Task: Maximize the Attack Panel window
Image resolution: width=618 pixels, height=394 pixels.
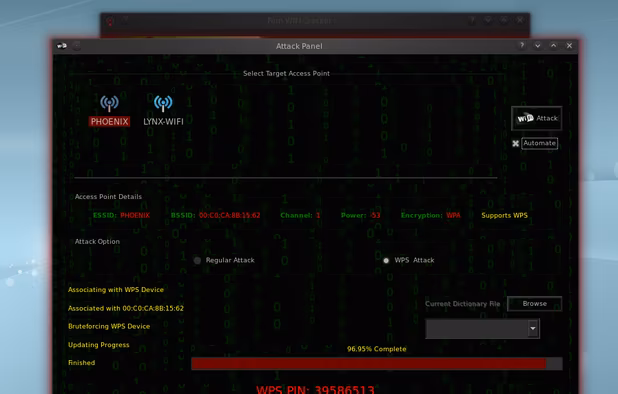Action: 553,46
